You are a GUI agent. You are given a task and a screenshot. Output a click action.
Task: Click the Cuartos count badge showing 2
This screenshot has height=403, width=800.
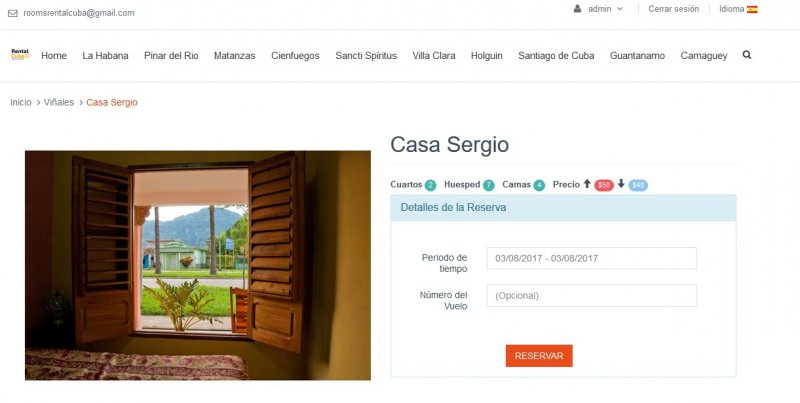(x=430, y=185)
